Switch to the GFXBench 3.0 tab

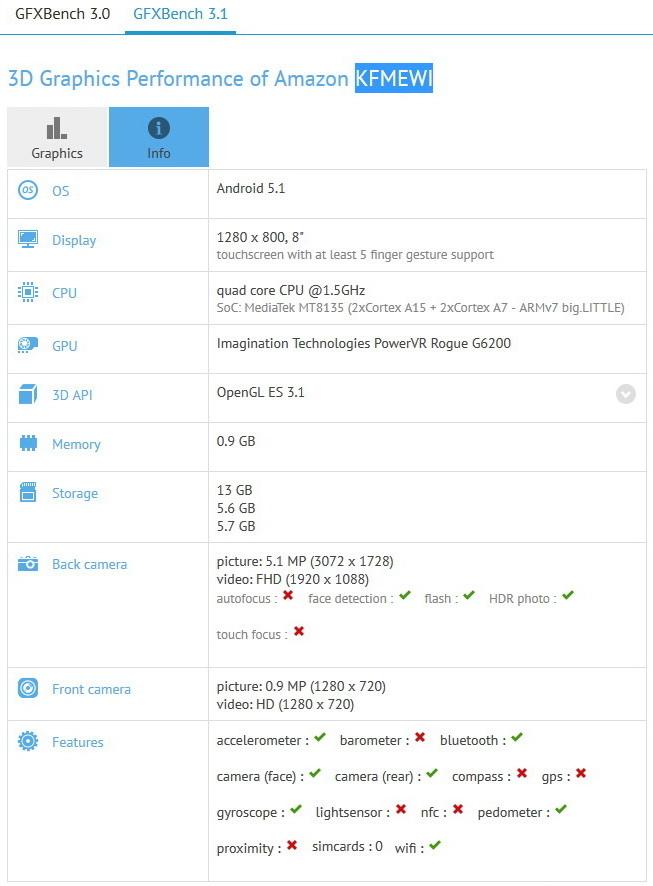pos(63,14)
